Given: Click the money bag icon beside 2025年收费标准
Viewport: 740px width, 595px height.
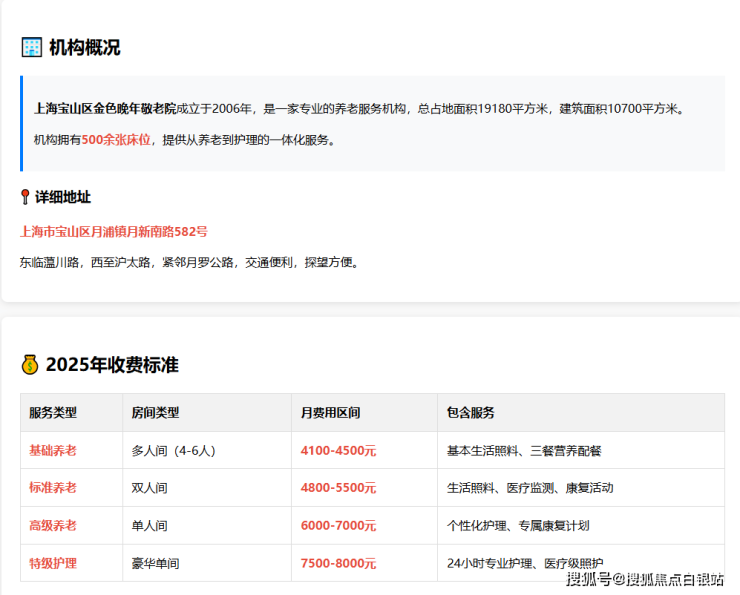Looking at the screenshot, I should click(30, 365).
